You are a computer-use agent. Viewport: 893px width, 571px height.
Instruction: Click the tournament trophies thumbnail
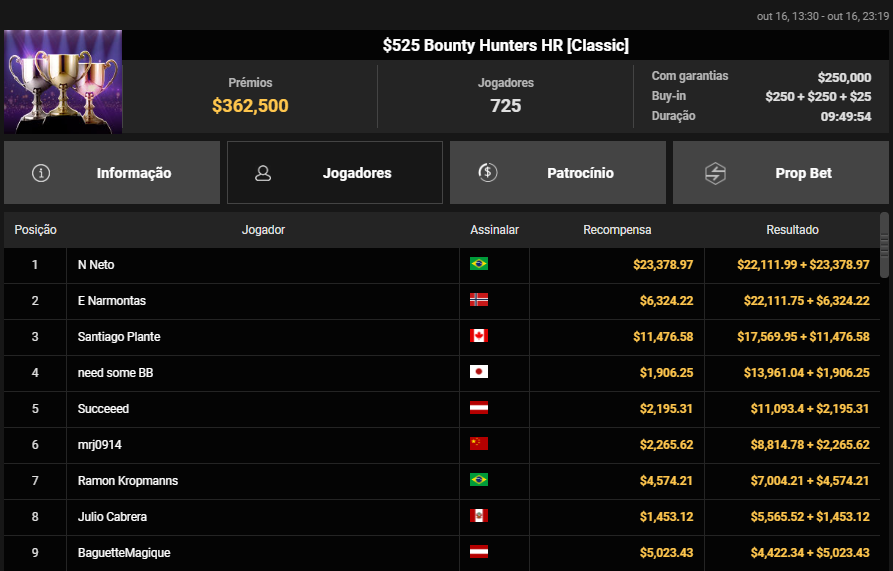pos(63,81)
